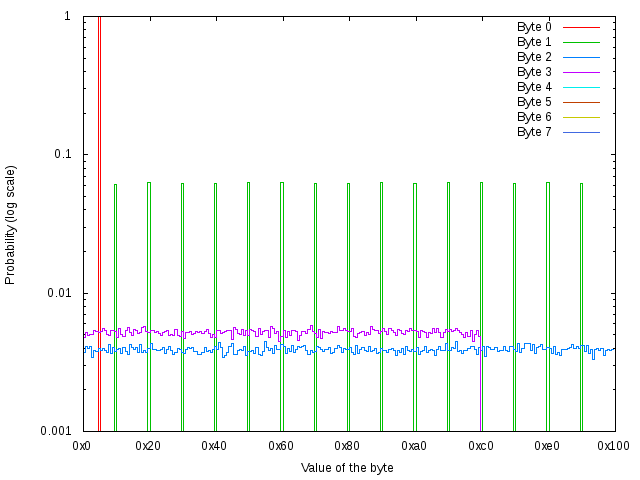The width and height of the screenshot is (640, 480).
Task: Pick the red line sample beside Byte 5
Action: coord(581,102)
